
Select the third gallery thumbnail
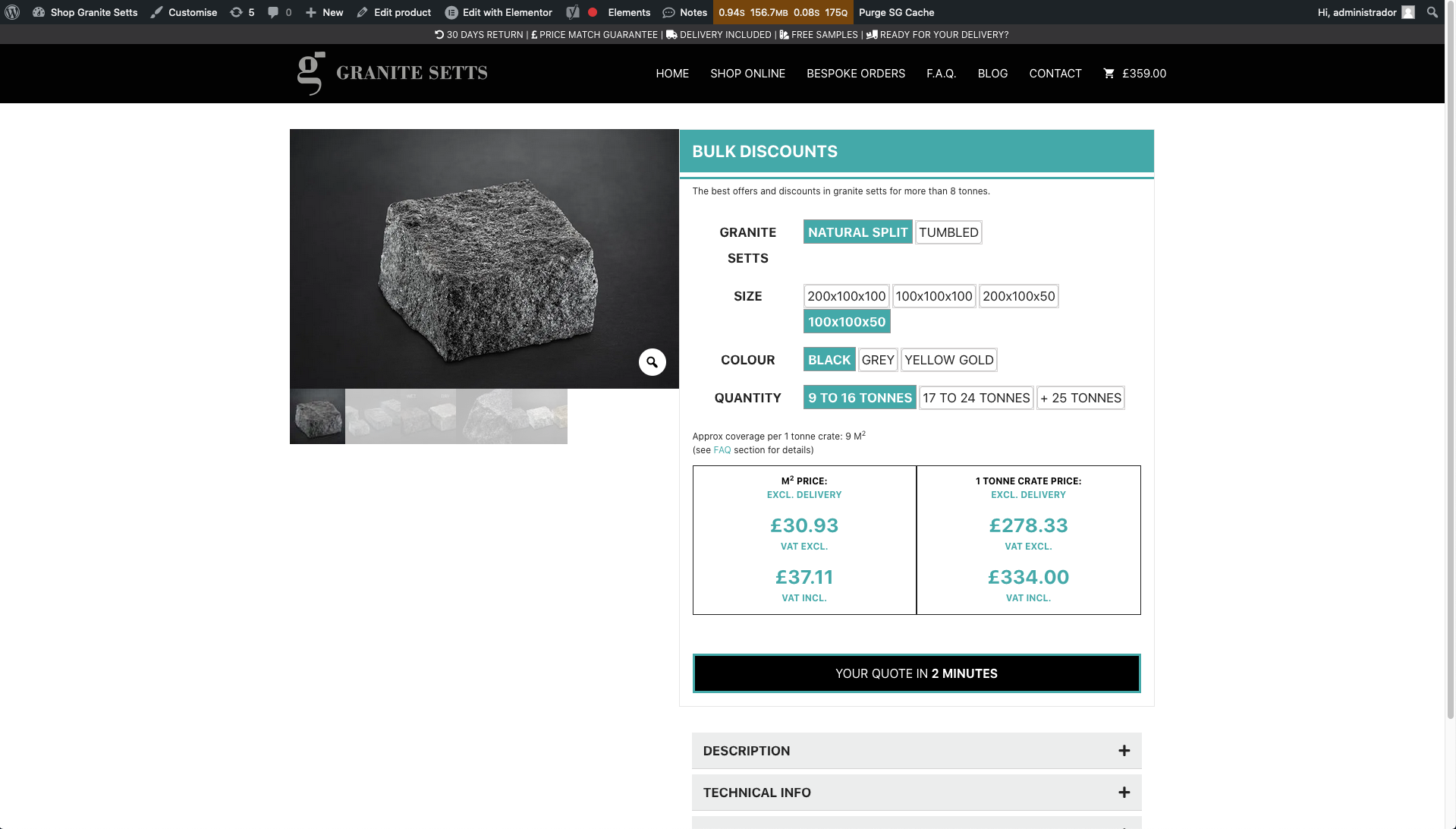(x=429, y=417)
